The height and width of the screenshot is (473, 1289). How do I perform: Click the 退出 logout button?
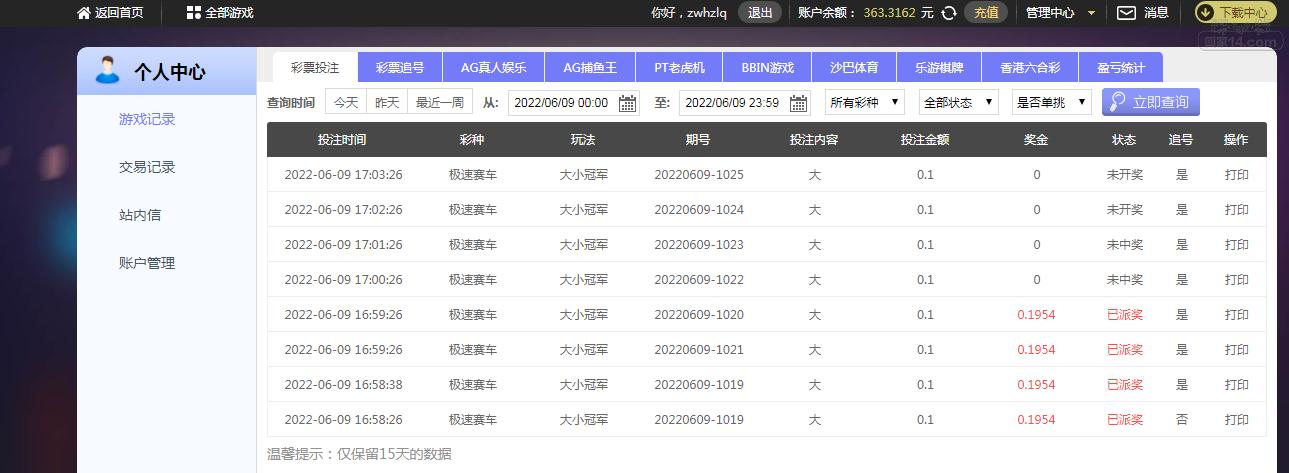[x=760, y=13]
